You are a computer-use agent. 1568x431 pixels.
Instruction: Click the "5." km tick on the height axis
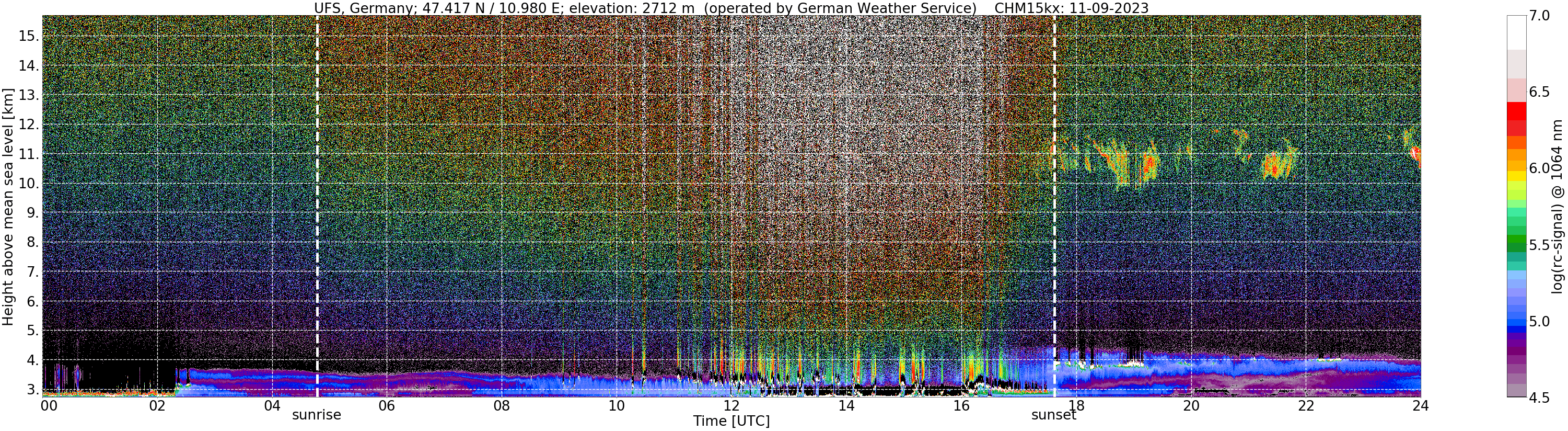click(x=32, y=331)
